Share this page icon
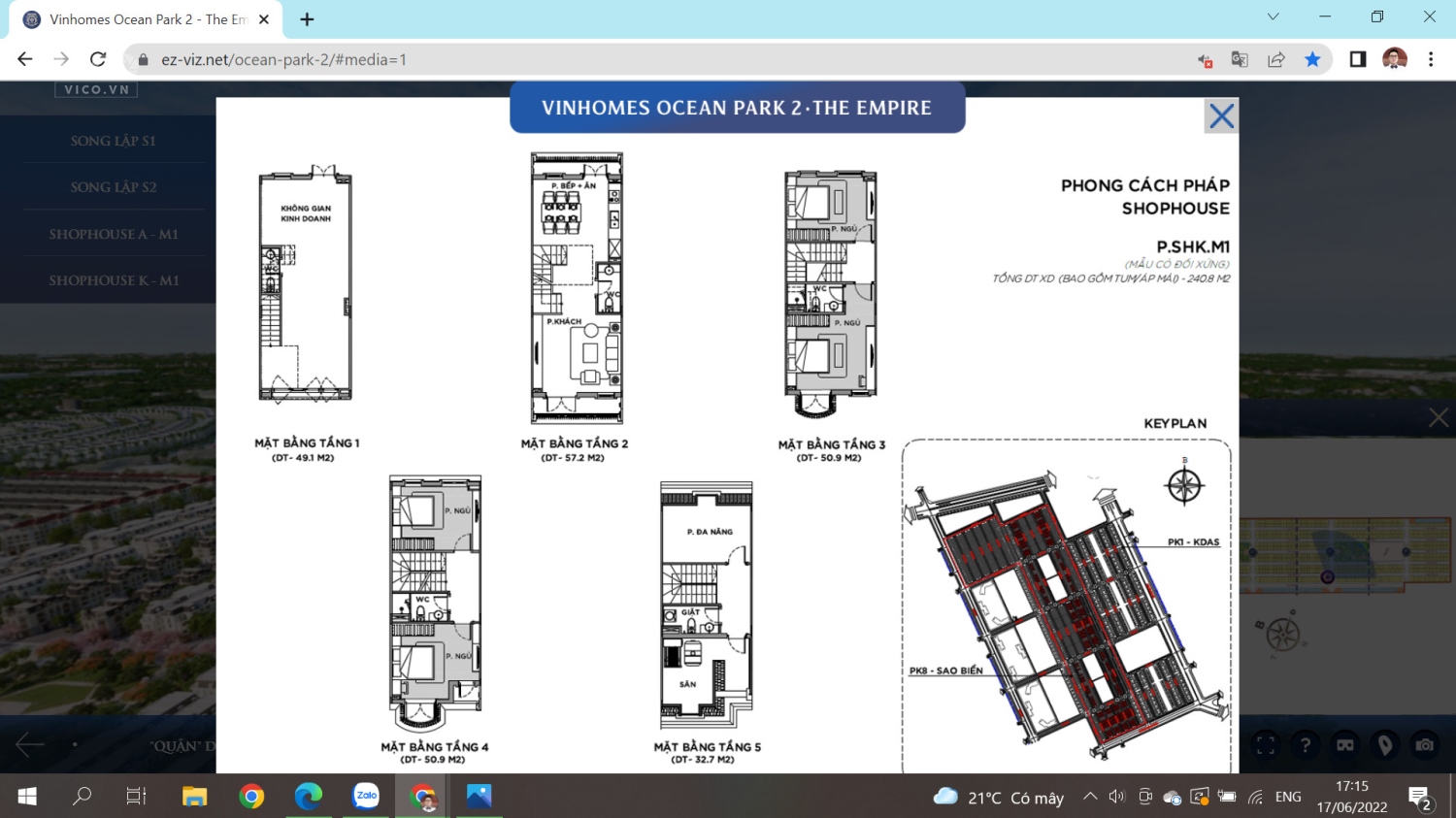 point(1276,59)
